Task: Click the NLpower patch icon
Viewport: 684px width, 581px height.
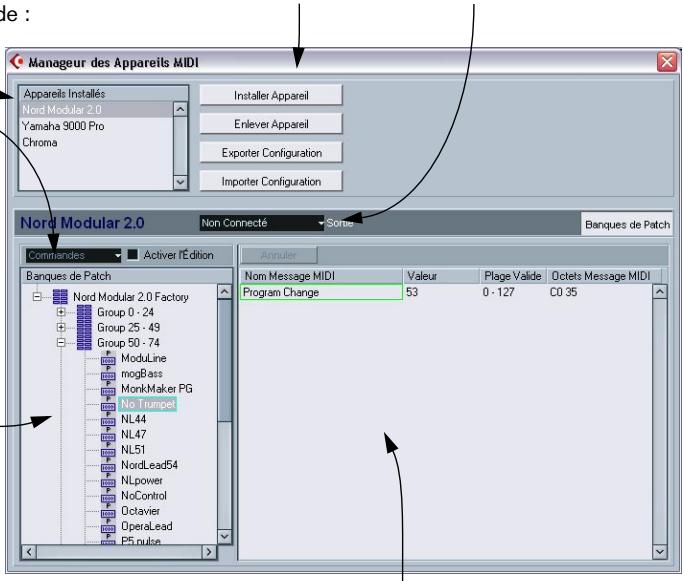Action: click(108, 481)
